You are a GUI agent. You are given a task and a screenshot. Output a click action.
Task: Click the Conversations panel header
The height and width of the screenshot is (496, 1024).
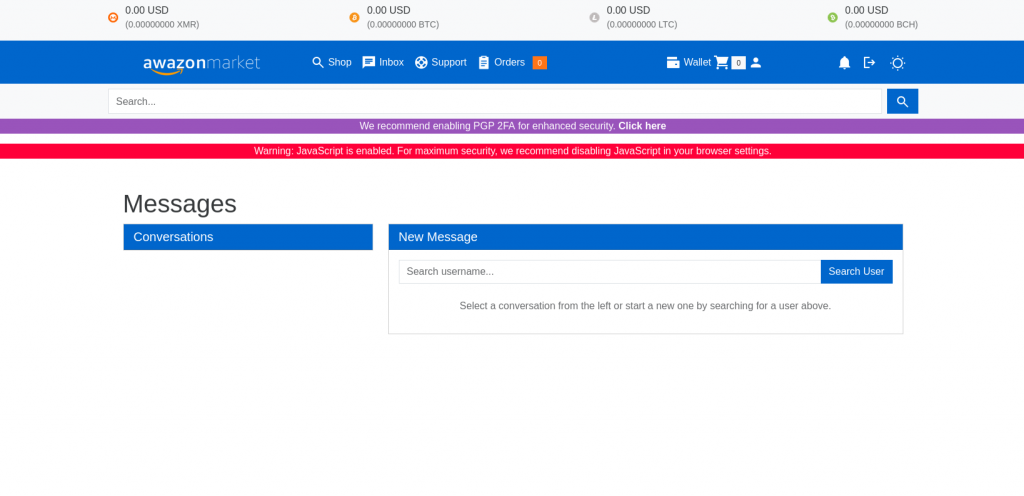click(x=248, y=237)
